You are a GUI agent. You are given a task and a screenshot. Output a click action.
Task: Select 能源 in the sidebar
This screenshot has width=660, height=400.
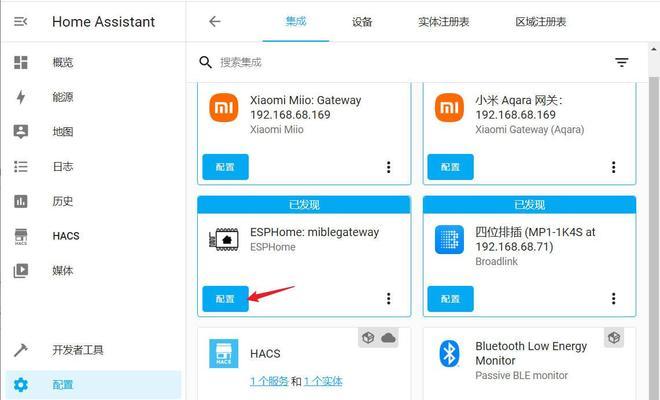(x=63, y=97)
